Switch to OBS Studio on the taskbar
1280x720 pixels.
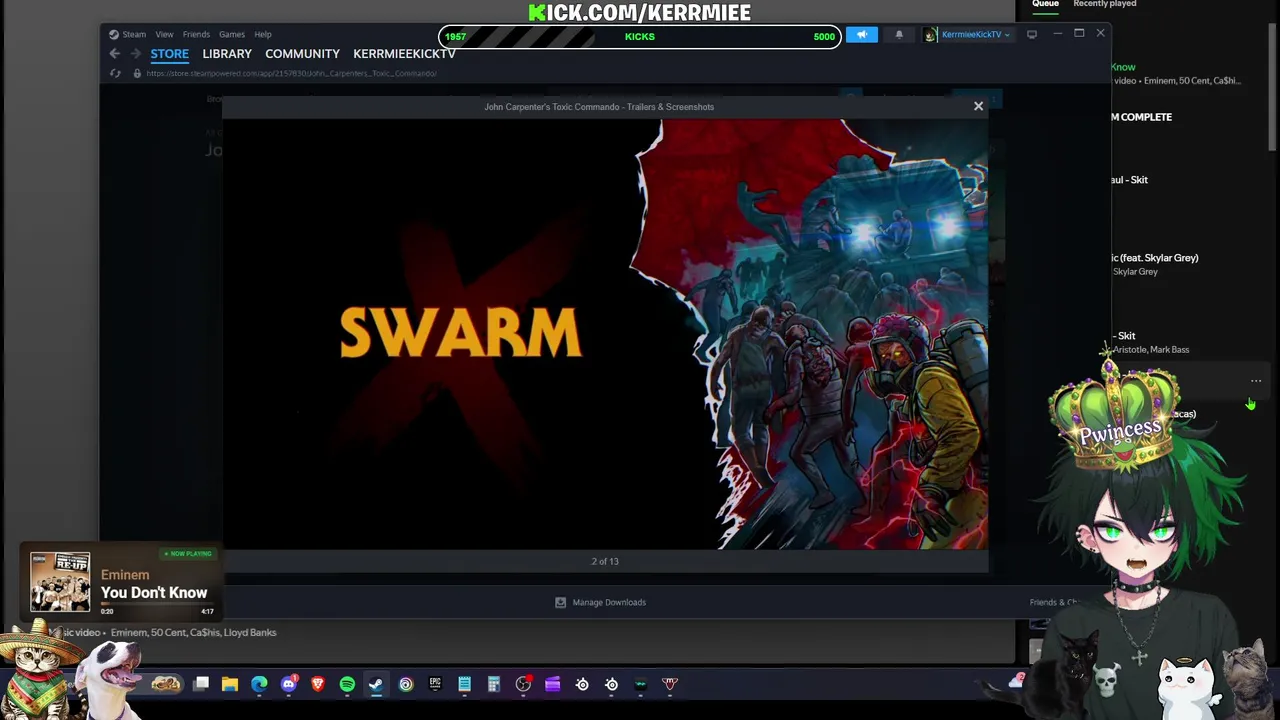click(523, 684)
